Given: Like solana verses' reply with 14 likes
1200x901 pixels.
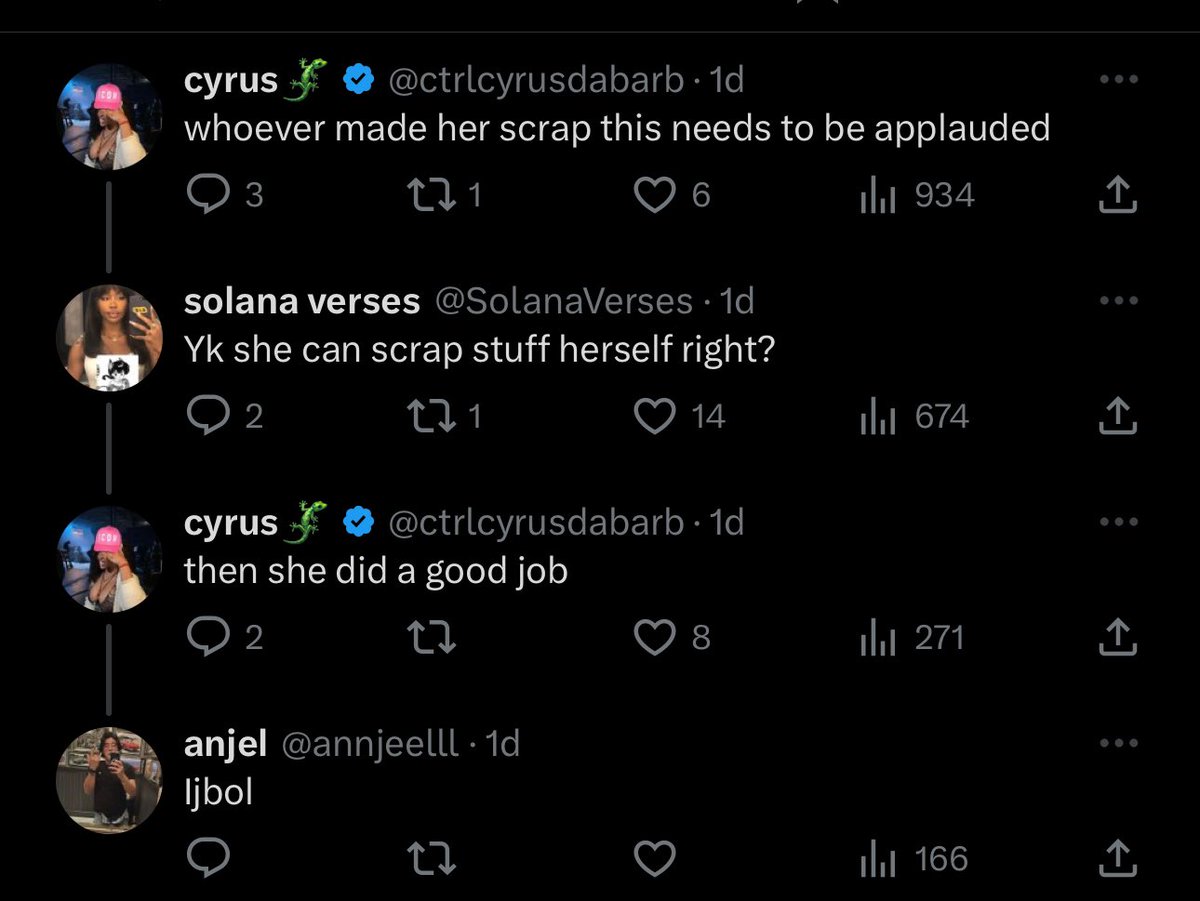Looking at the screenshot, I should [681, 416].
